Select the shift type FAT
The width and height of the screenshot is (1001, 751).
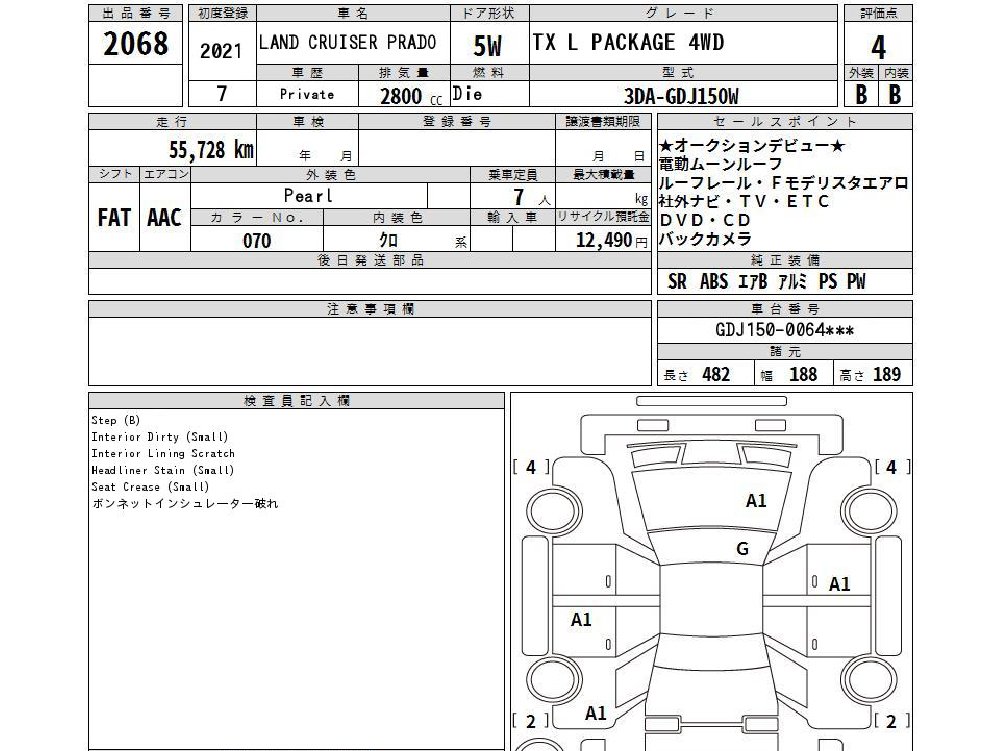114,218
